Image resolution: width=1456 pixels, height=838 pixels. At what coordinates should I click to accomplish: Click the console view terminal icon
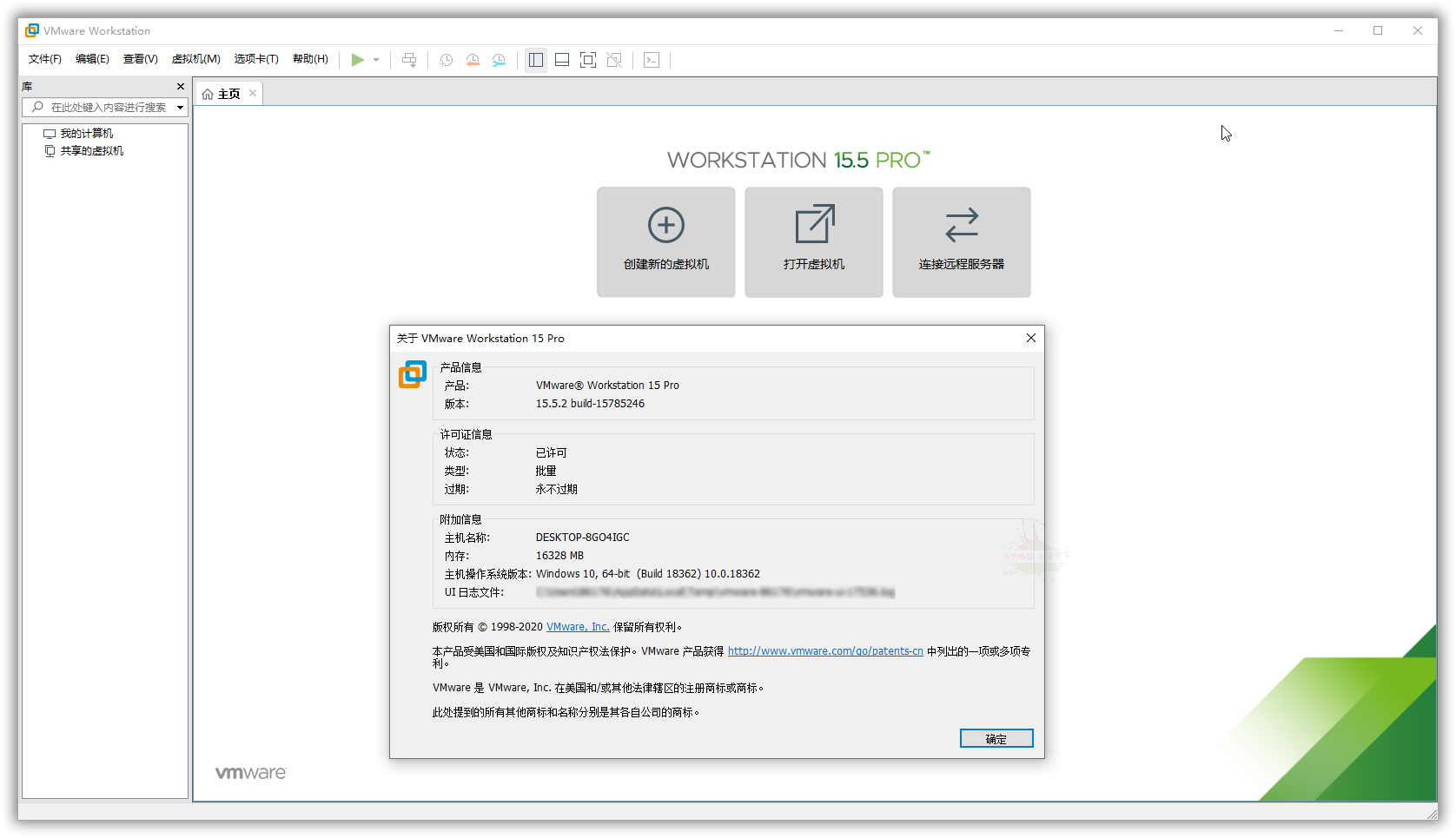point(652,60)
